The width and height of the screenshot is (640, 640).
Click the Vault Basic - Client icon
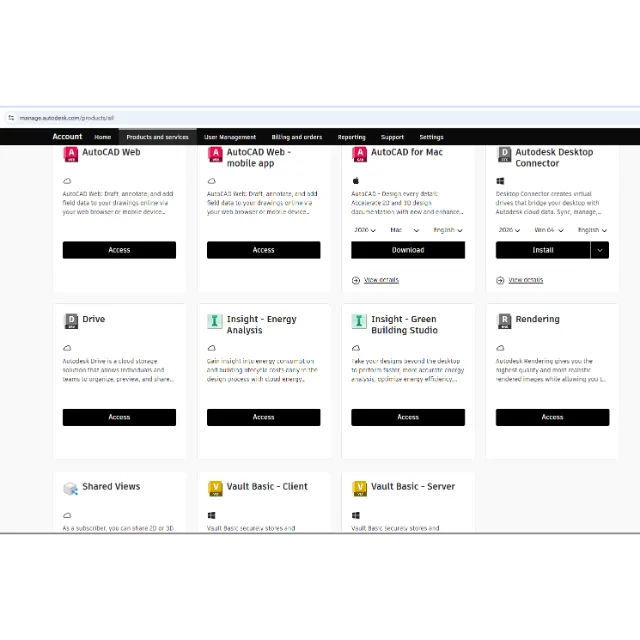tap(215, 488)
